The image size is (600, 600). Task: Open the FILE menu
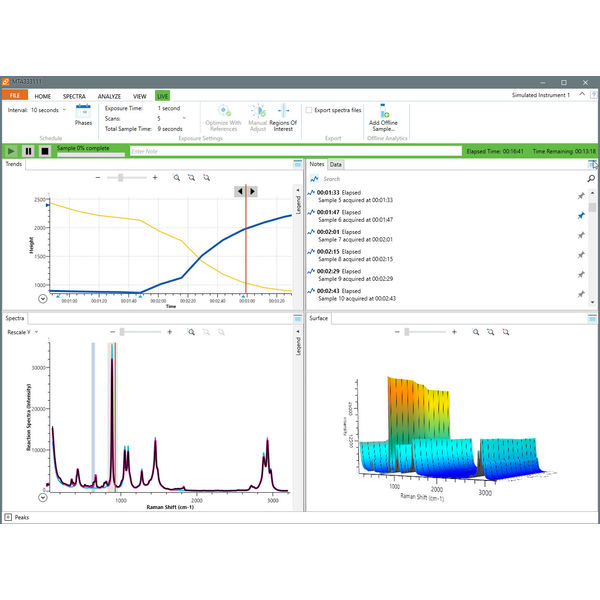point(15,95)
